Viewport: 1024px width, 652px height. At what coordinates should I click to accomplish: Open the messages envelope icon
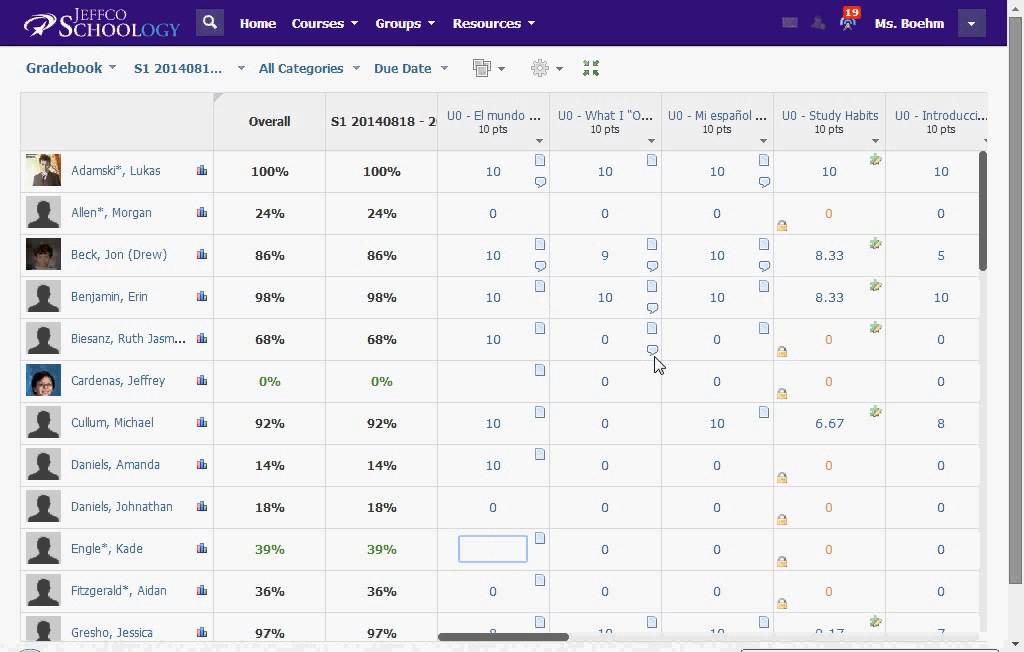pyautogui.click(x=790, y=23)
